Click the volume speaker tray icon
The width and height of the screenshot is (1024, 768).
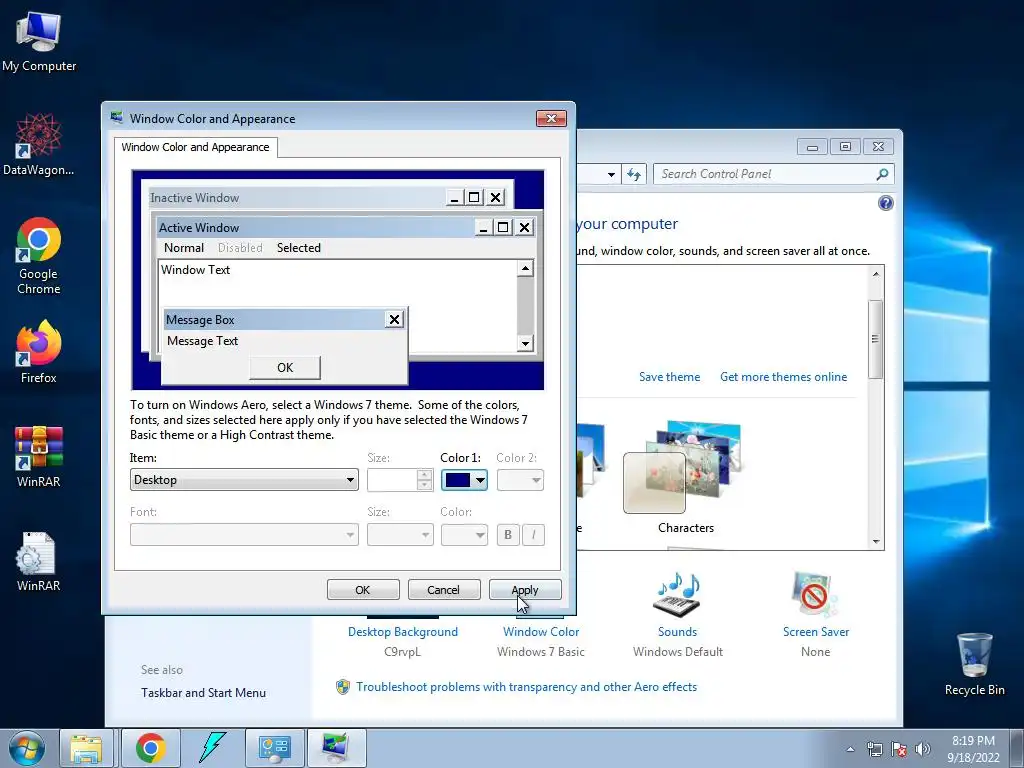click(922, 749)
